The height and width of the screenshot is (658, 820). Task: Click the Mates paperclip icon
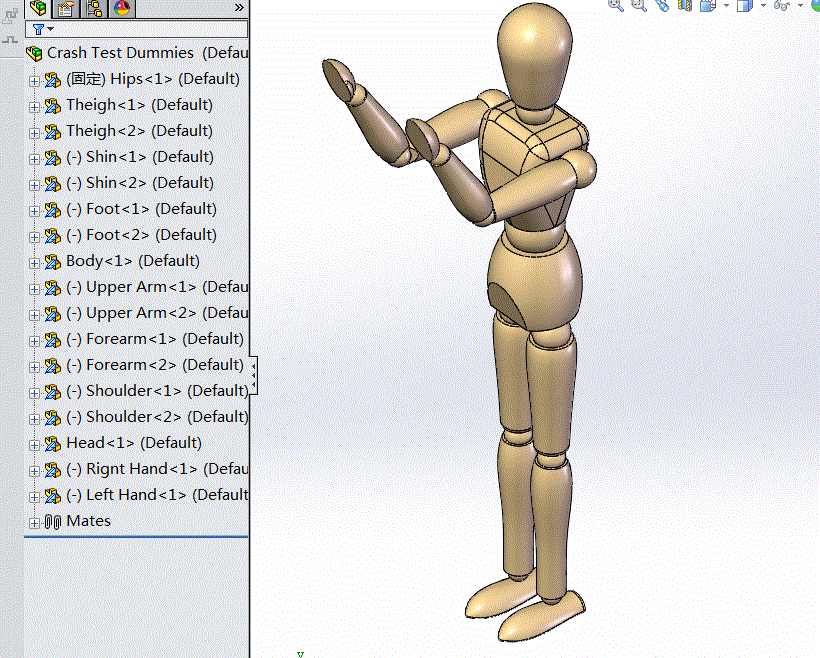pos(53,522)
